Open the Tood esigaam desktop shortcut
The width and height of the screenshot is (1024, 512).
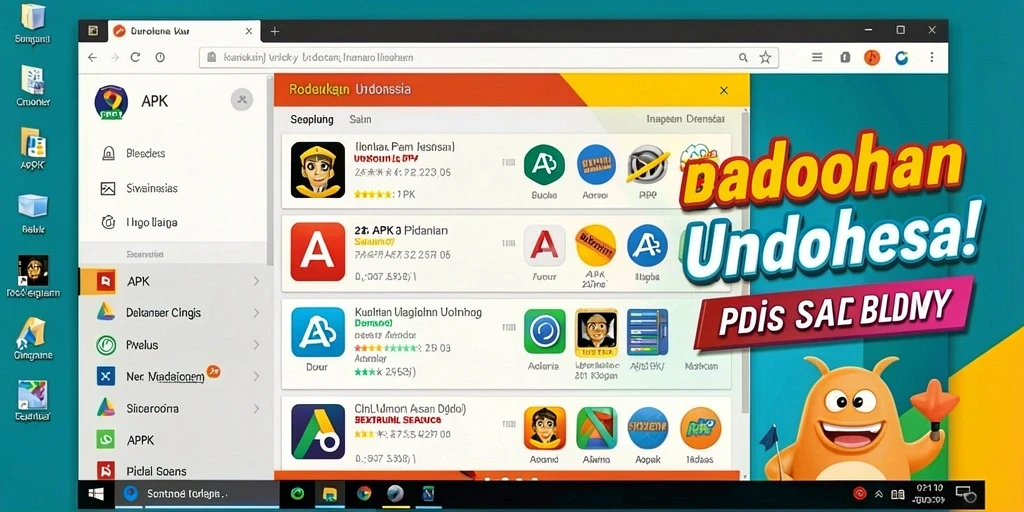[33, 276]
